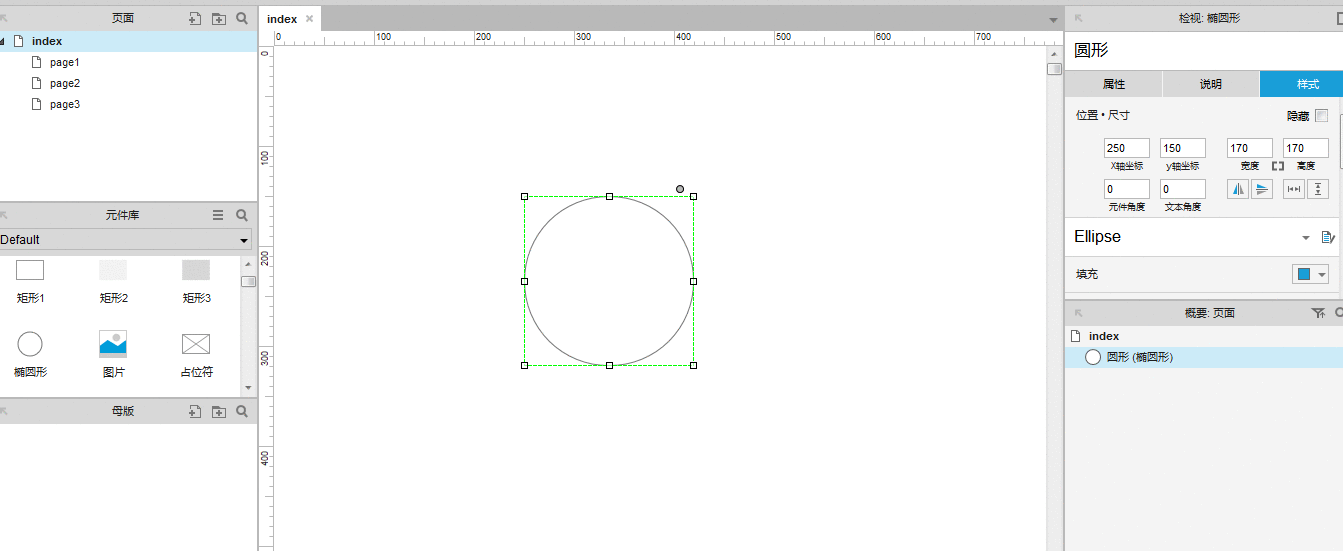Switch to the 样式 tab
The image size is (1343, 551).
1301,84
